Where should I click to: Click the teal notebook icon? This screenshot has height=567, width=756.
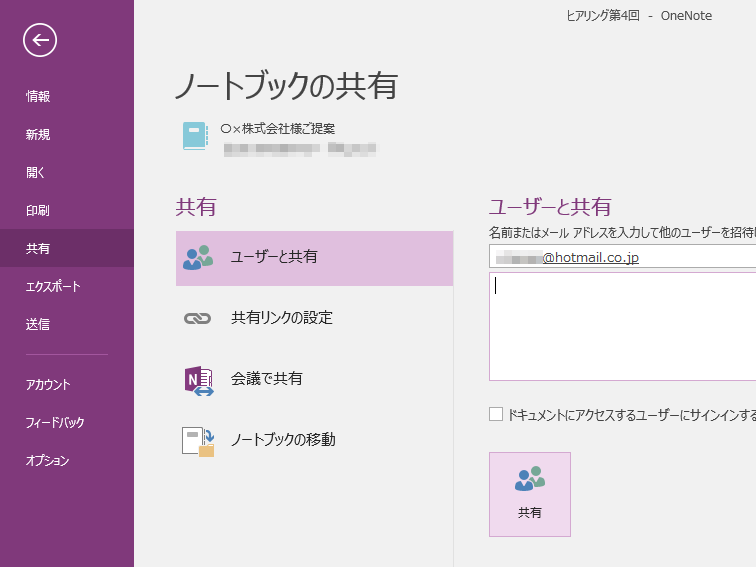click(195, 136)
